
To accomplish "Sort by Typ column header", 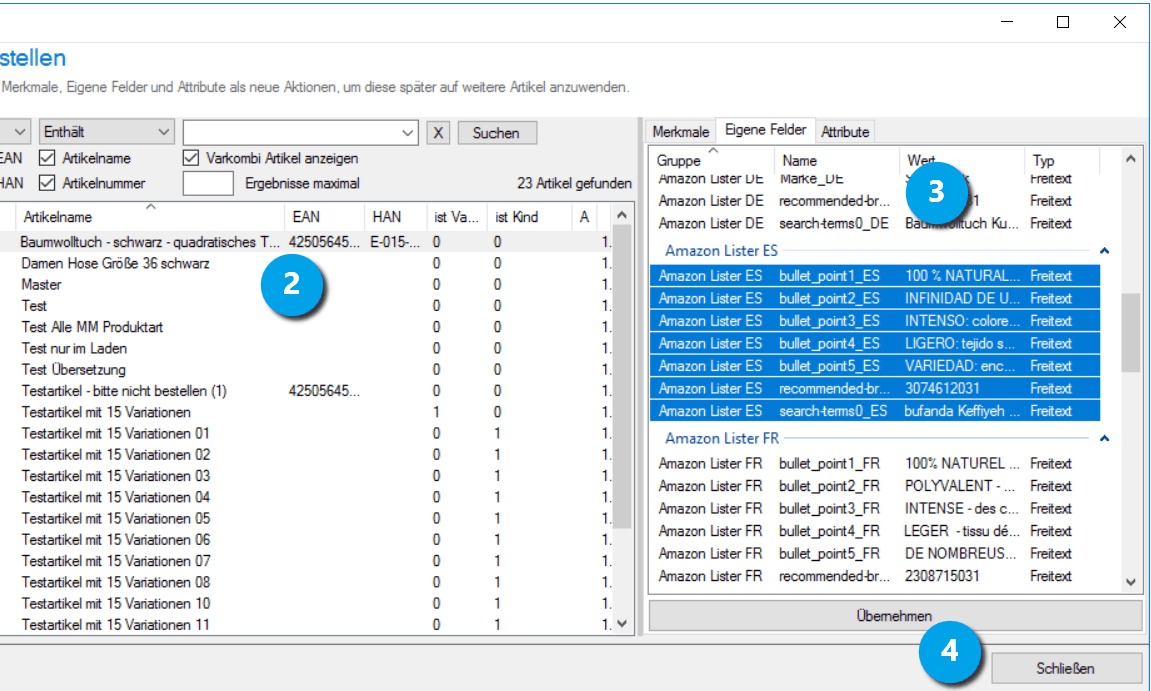I will (x=1061, y=160).
